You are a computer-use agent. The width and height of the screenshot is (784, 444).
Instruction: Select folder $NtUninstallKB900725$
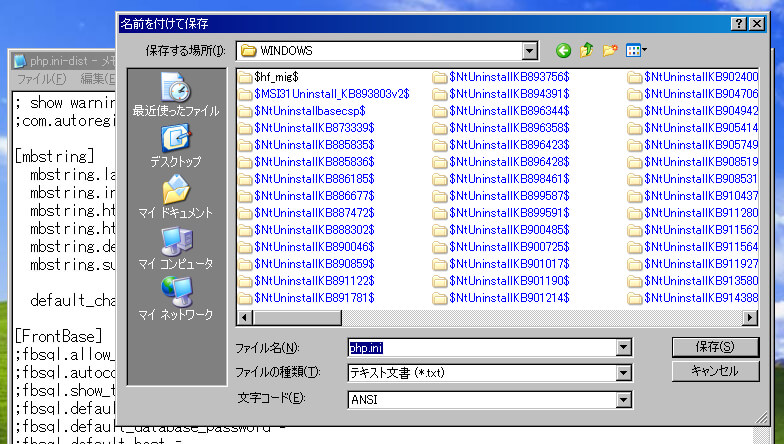(502, 247)
